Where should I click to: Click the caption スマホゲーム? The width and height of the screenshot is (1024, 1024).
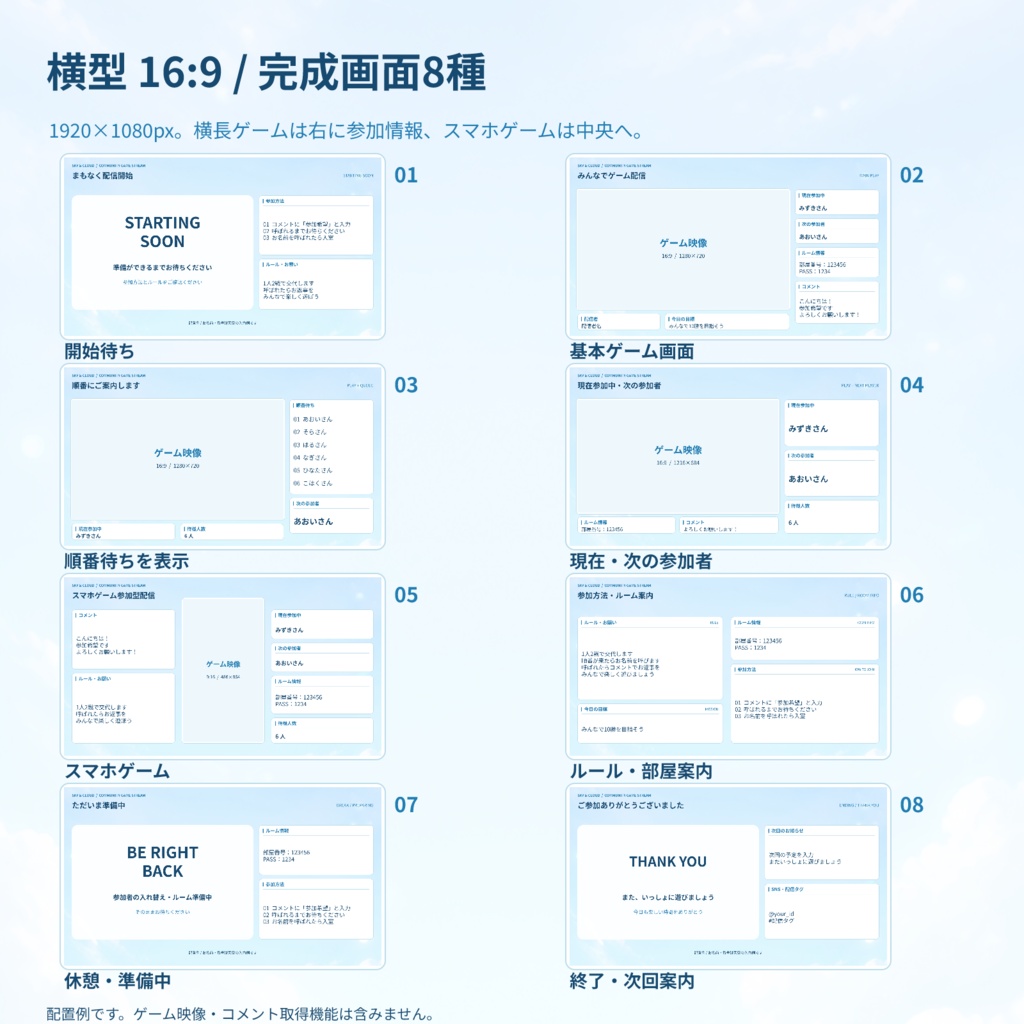(117, 771)
